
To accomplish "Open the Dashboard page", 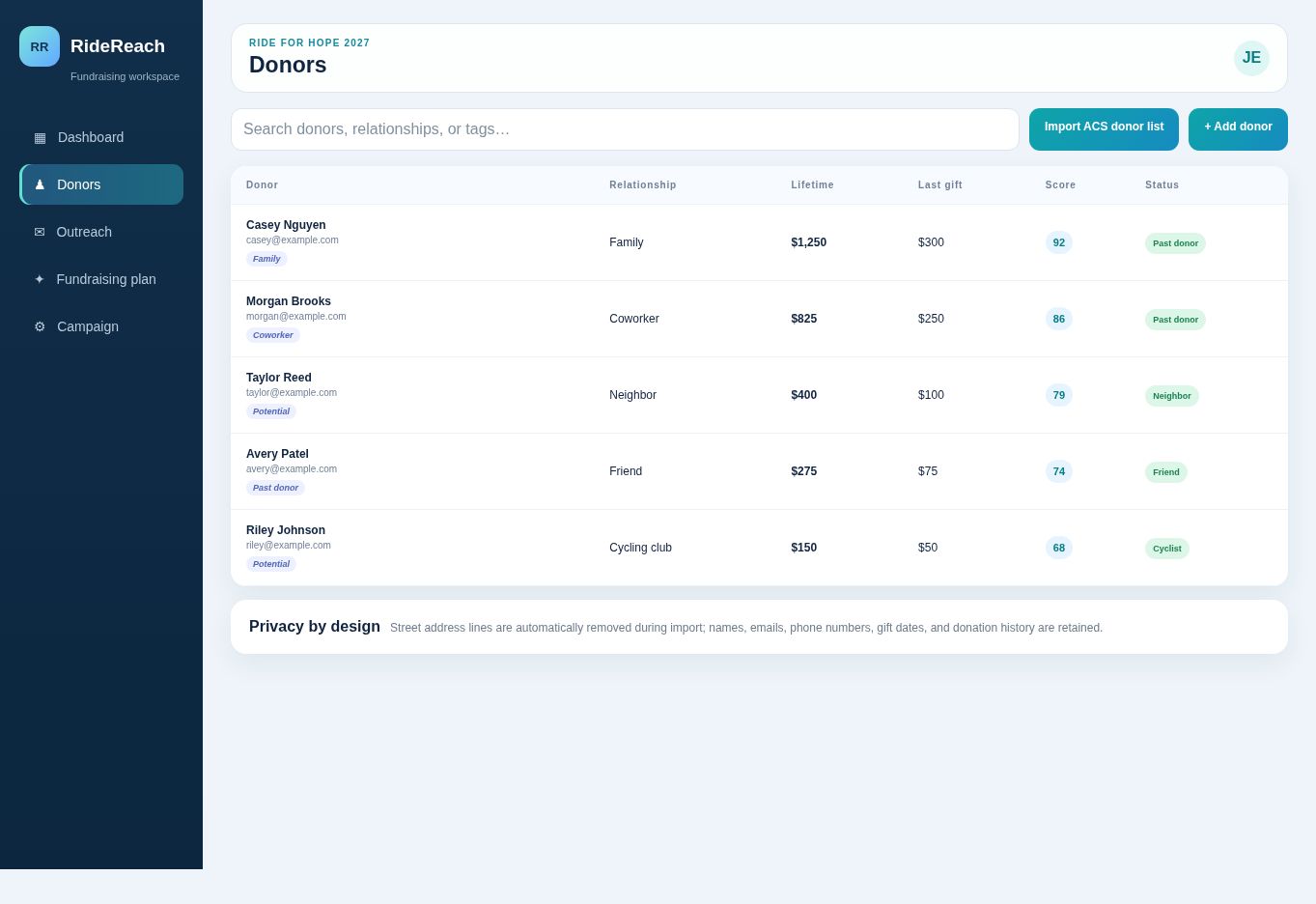I will pos(101,137).
